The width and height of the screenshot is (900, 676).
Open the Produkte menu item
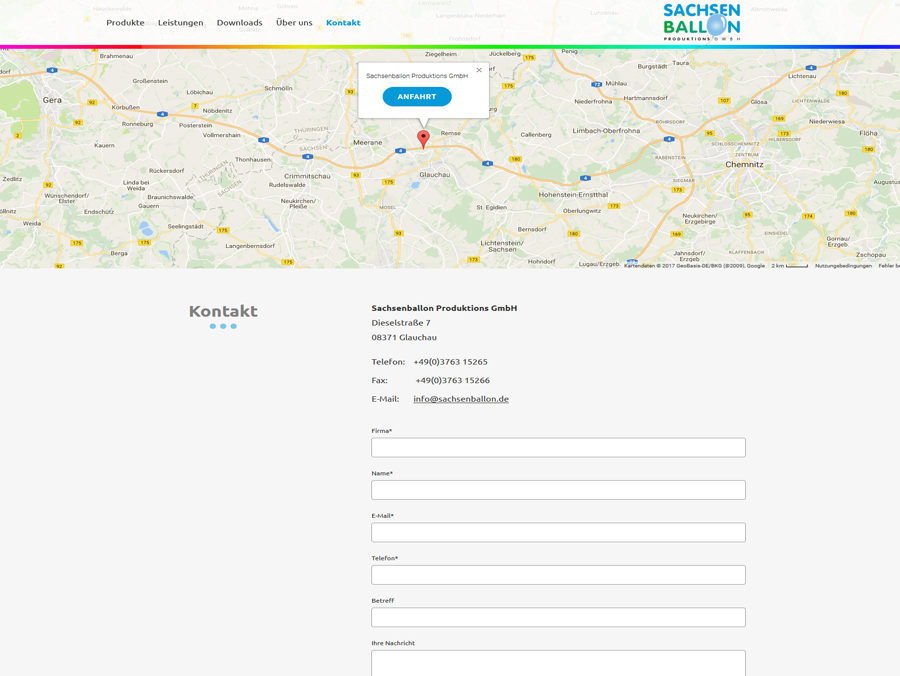pos(125,22)
